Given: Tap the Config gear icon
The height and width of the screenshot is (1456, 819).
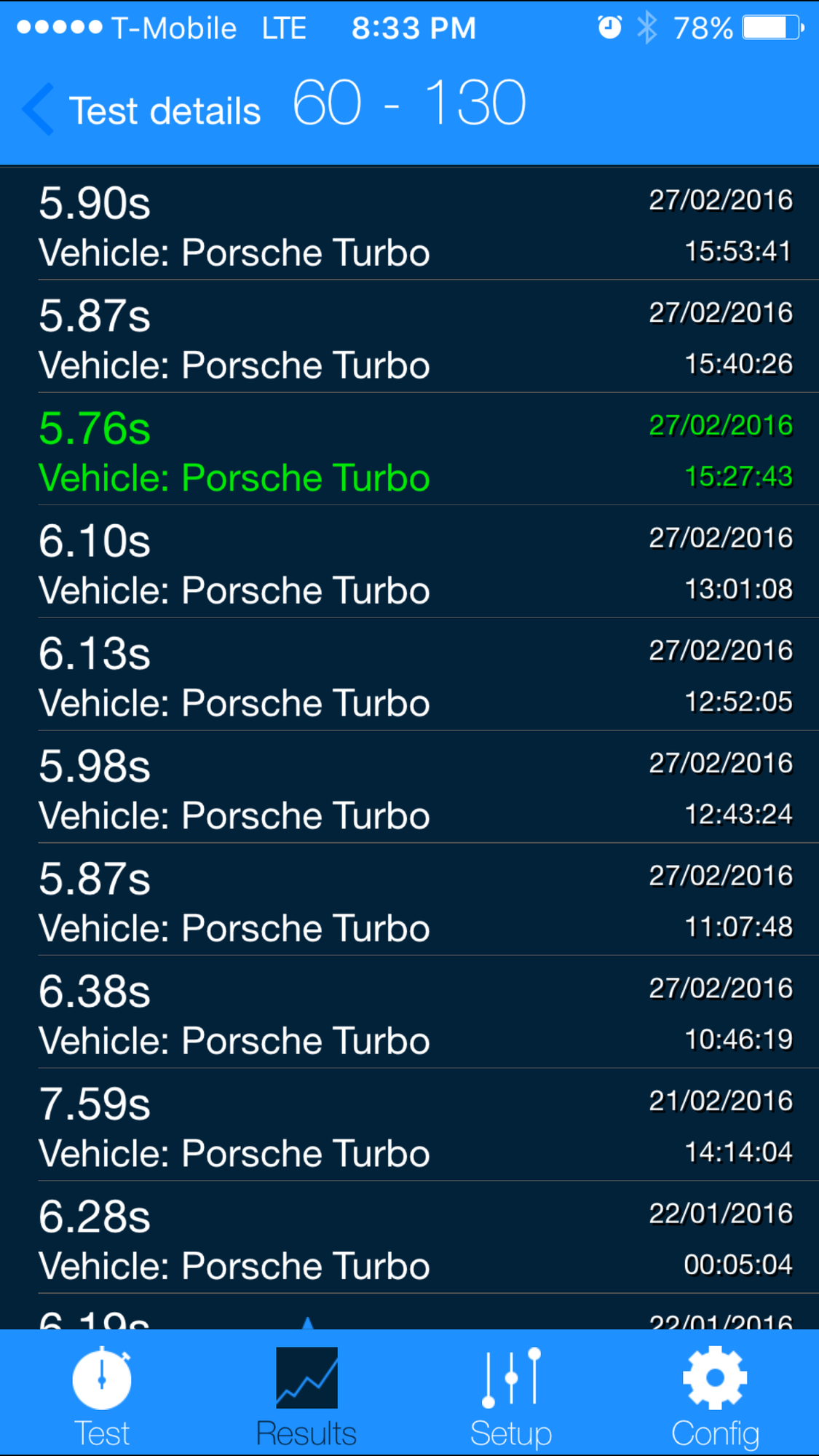Looking at the screenshot, I should (715, 1377).
